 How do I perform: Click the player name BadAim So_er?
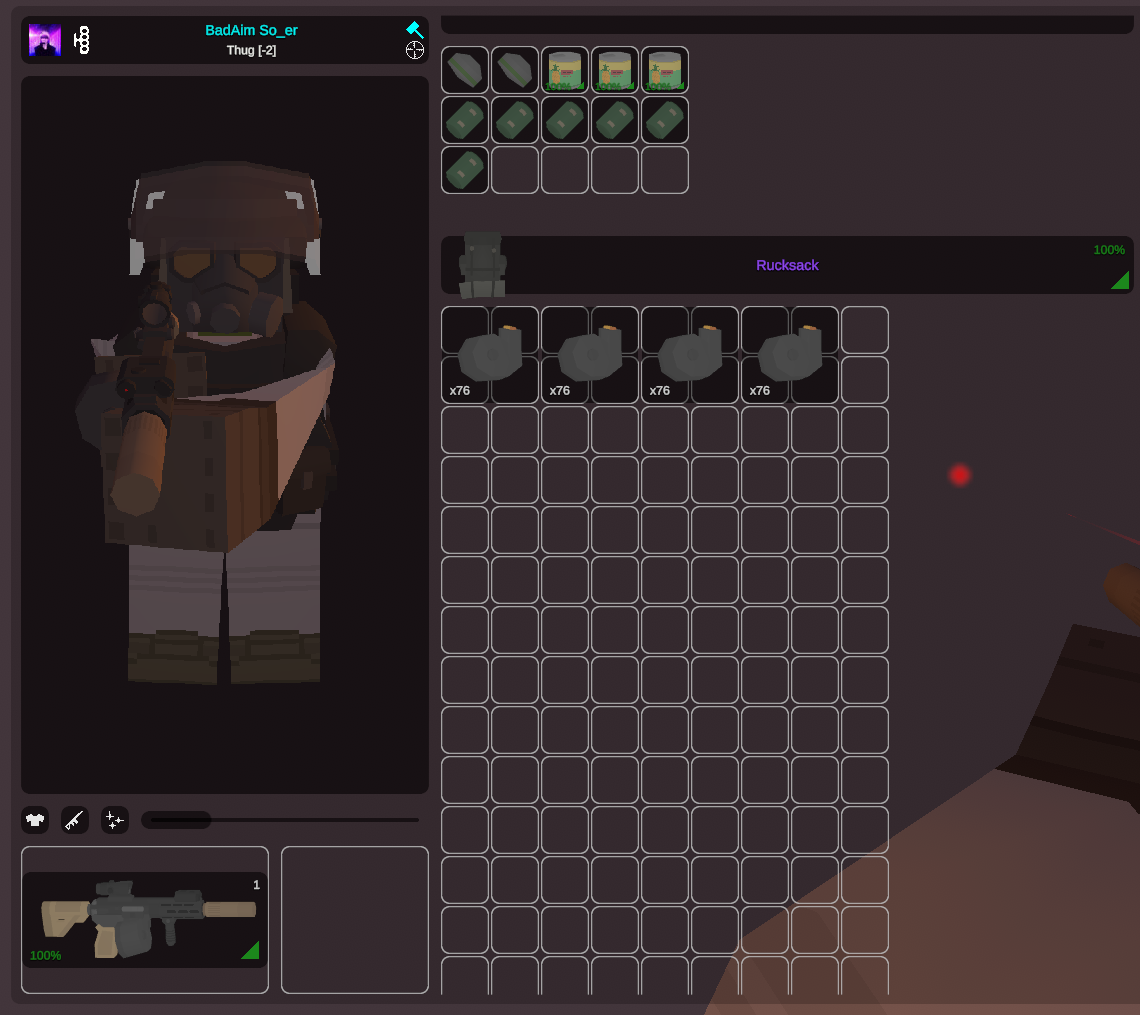click(x=251, y=31)
